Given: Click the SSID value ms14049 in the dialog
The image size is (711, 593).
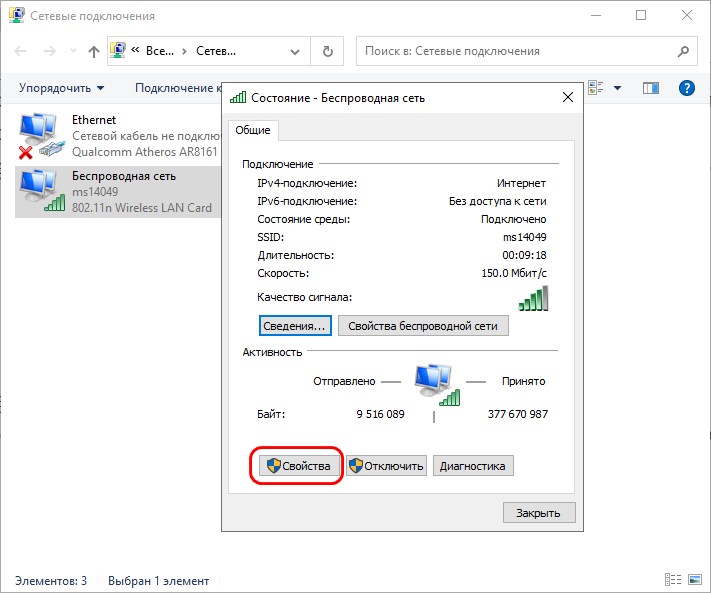Looking at the screenshot, I should (x=525, y=237).
